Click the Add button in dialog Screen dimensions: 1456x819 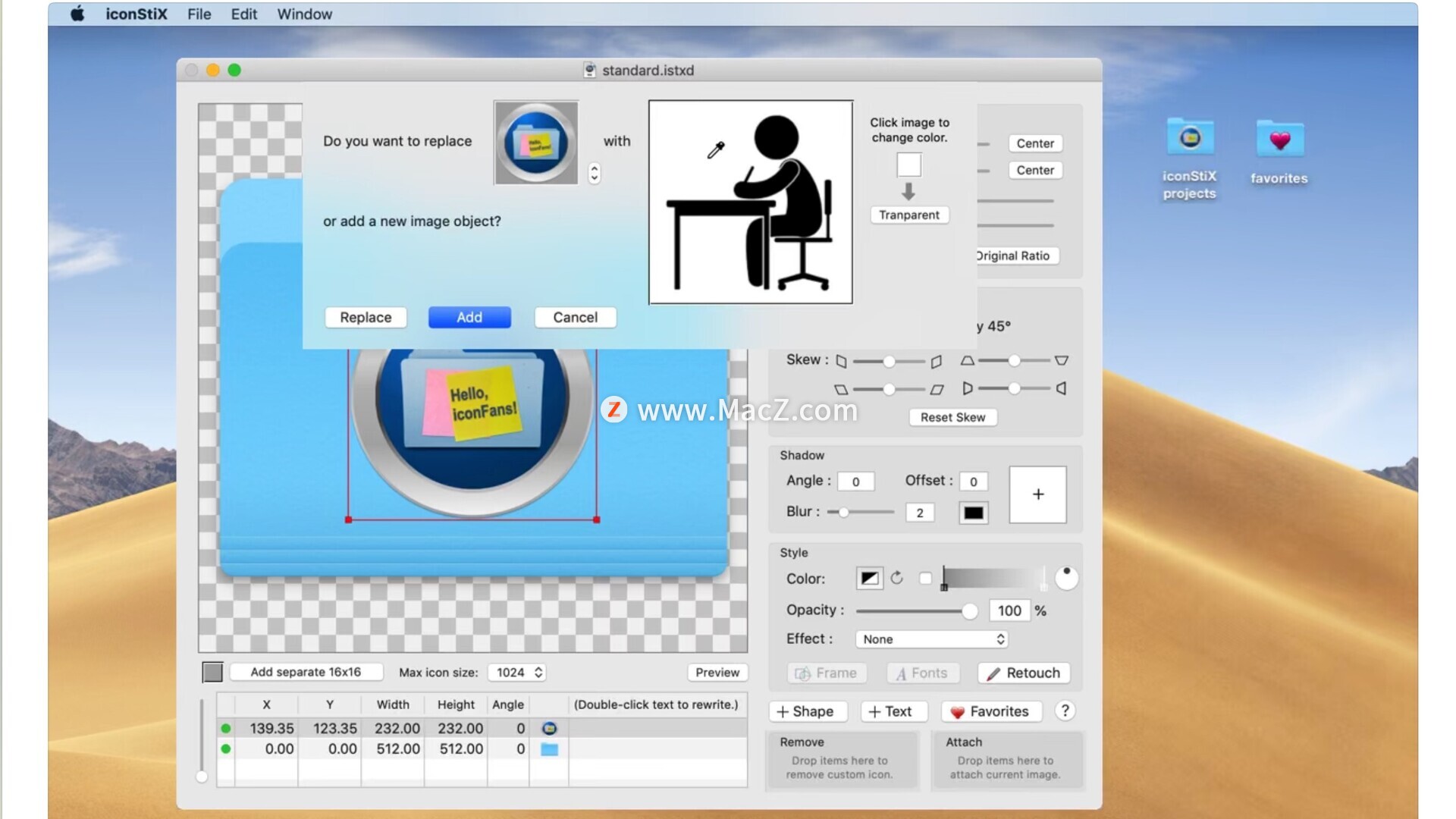[469, 317]
